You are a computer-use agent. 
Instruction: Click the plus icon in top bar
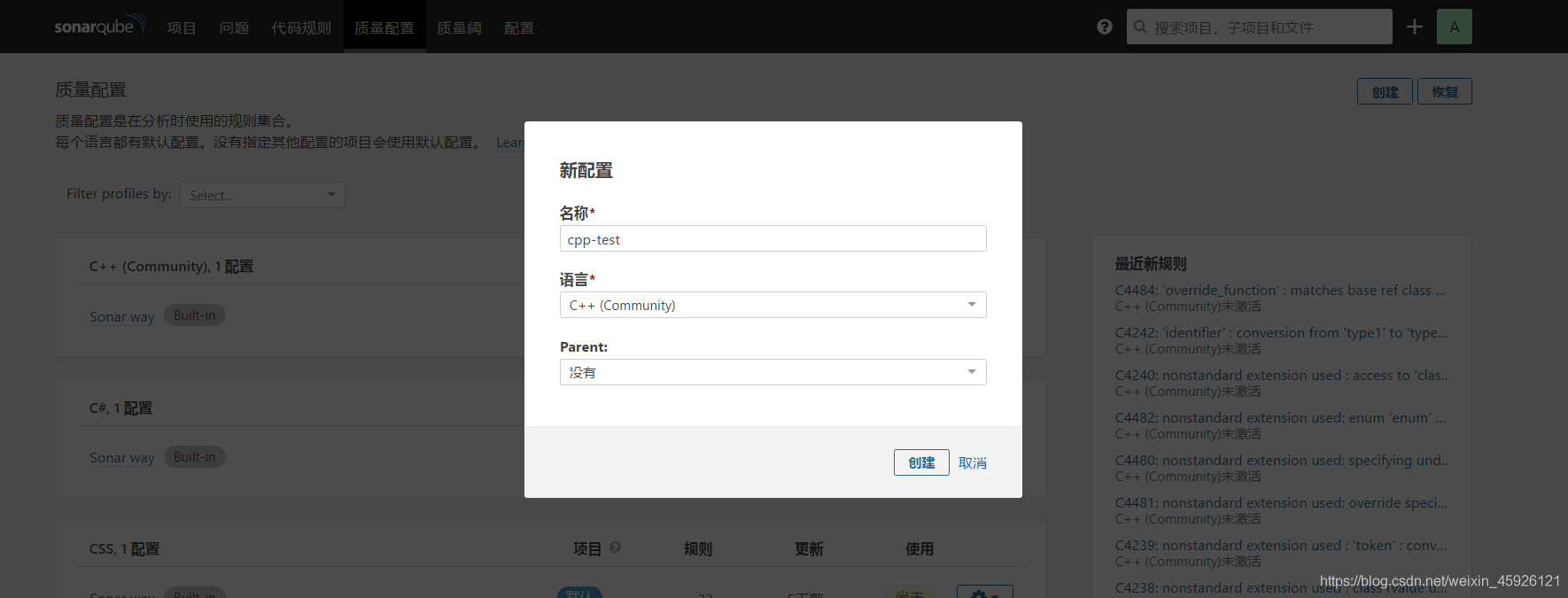pyautogui.click(x=1415, y=27)
